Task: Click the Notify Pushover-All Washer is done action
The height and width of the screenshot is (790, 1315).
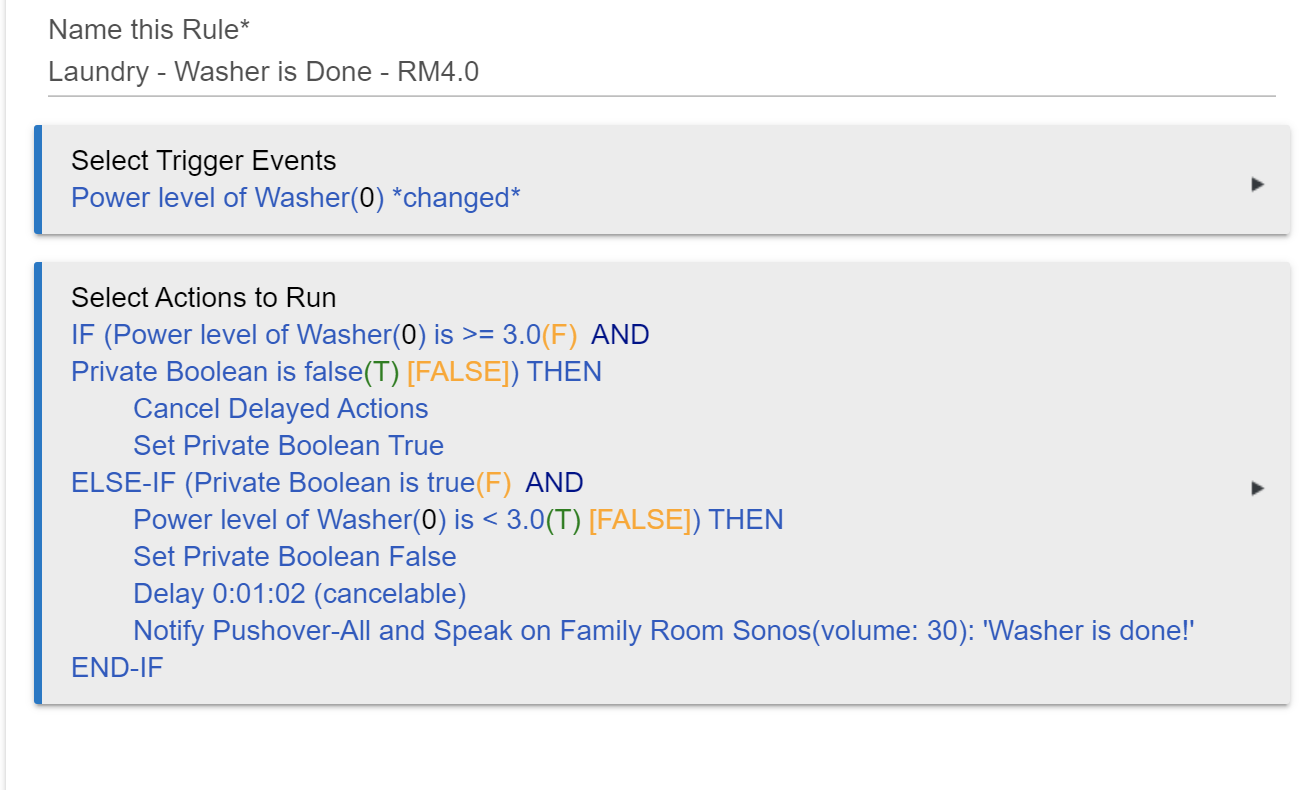Action: (x=664, y=631)
